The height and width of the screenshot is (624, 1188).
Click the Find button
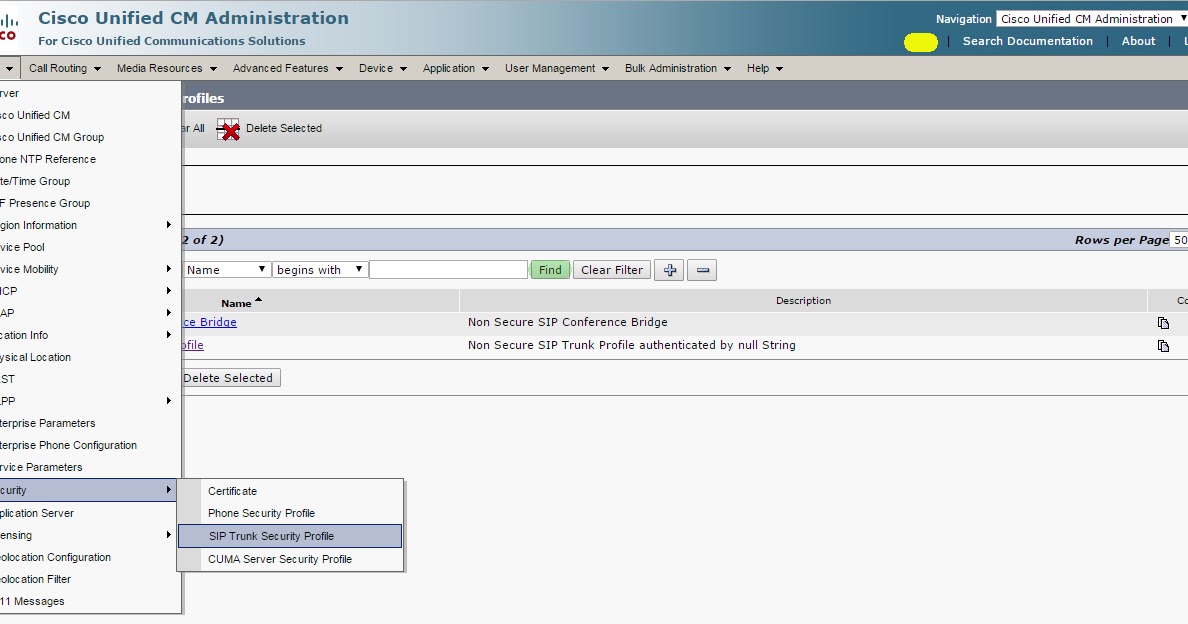point(550,270)
